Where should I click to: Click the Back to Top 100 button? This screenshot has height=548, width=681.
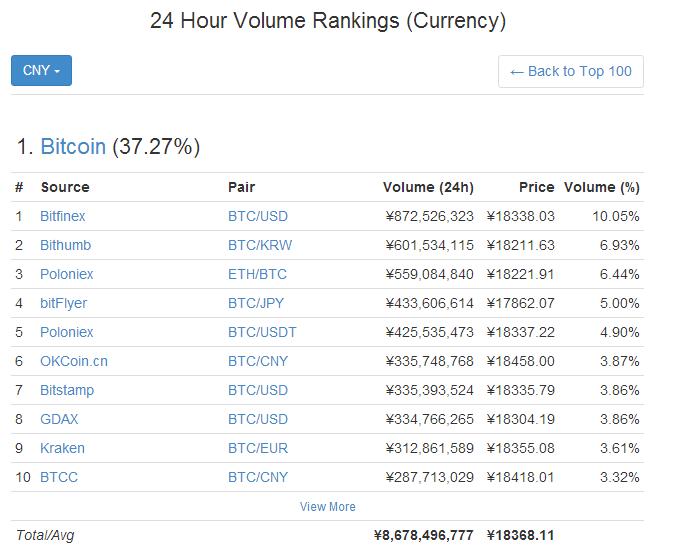[571, 71]
